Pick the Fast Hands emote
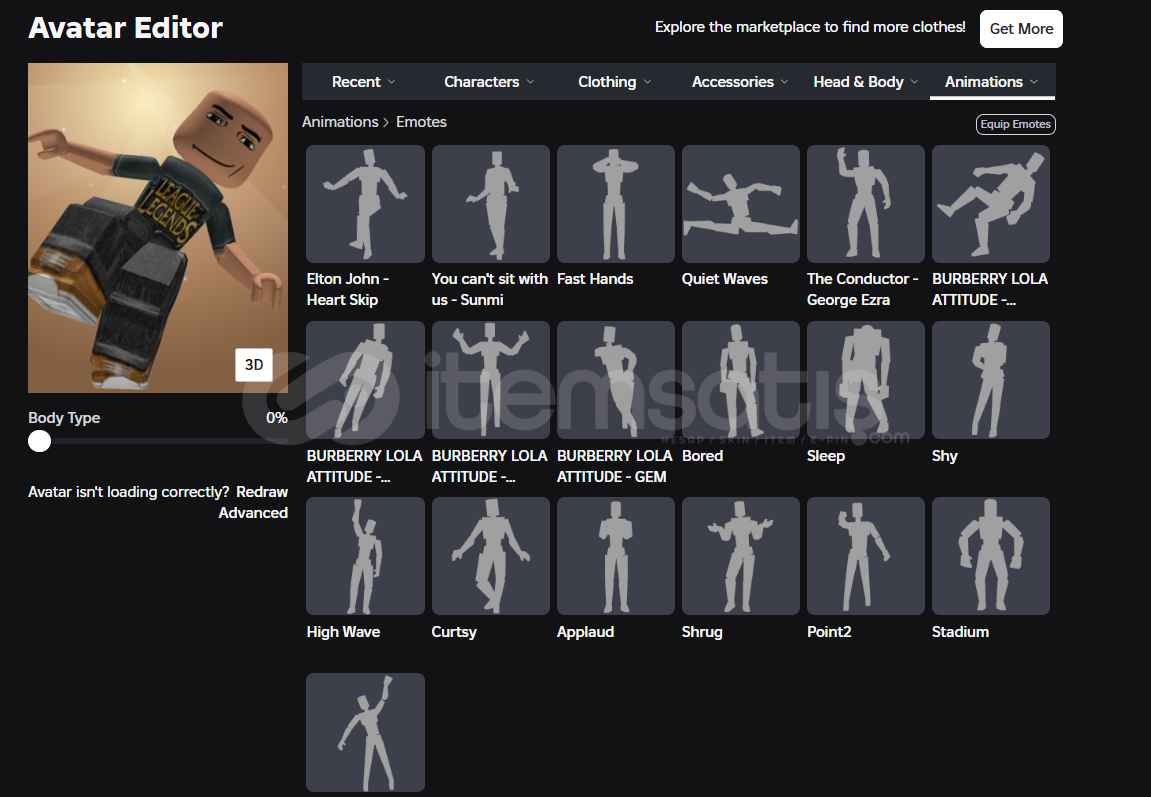1151x797 pixels. click(x=616, y=204)
